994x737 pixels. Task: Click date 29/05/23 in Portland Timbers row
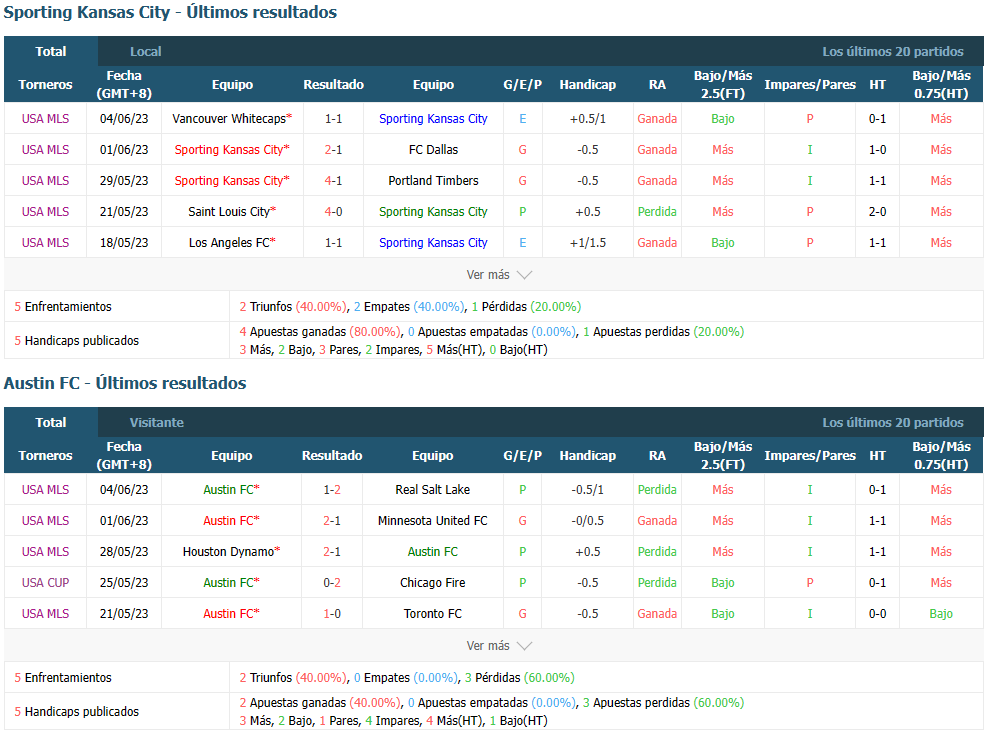[124, 181]
